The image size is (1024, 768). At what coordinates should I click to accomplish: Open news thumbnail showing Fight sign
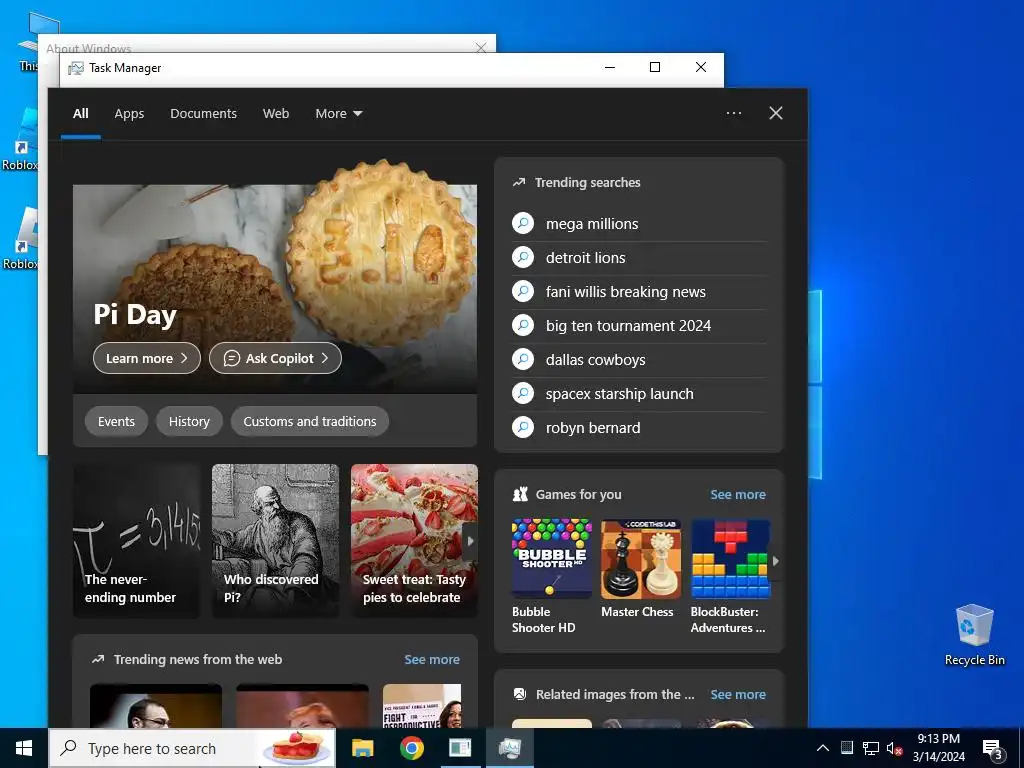click(x=422, y=706)
